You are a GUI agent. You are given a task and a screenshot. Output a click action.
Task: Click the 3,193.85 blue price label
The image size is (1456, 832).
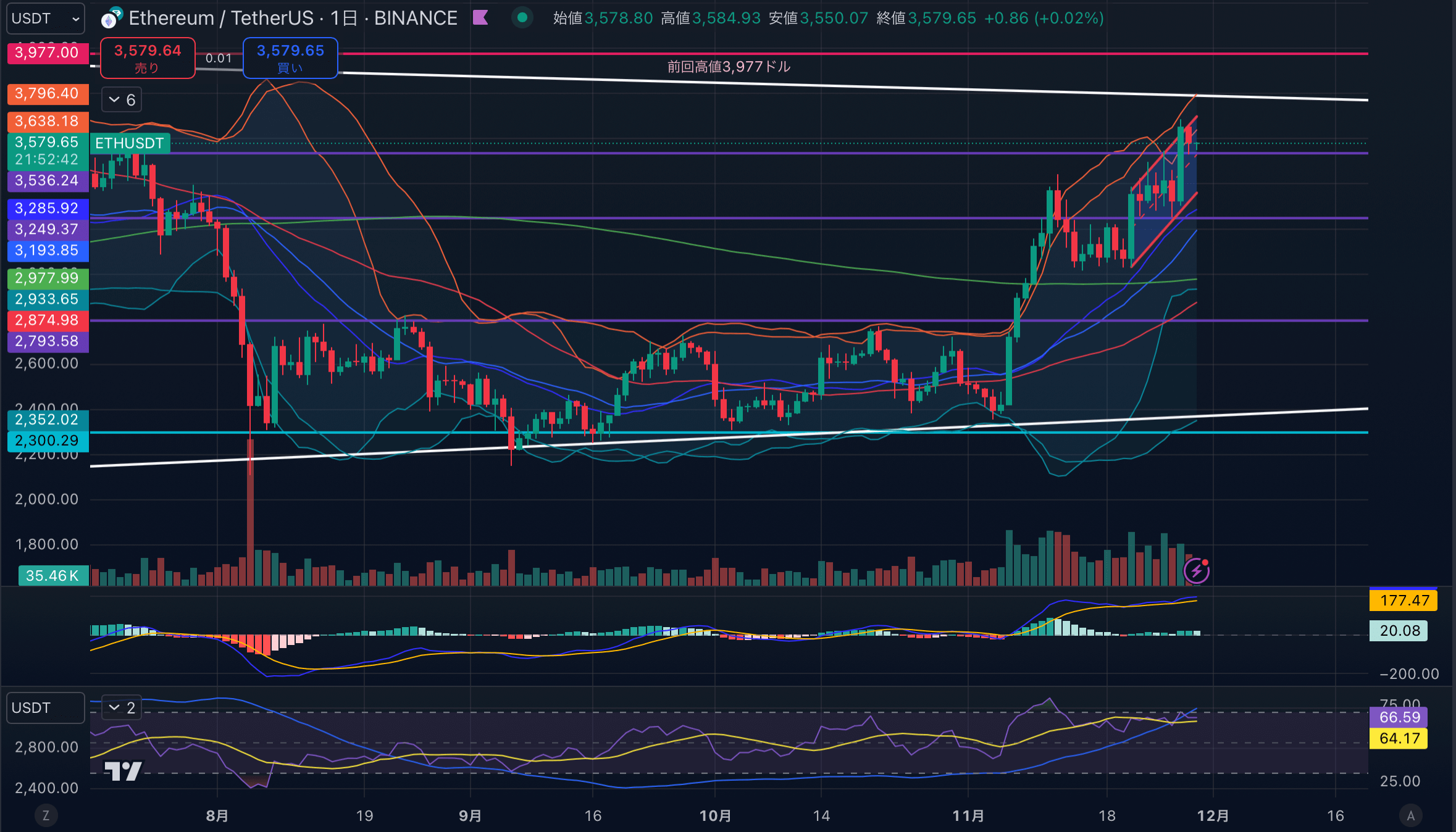48,251
